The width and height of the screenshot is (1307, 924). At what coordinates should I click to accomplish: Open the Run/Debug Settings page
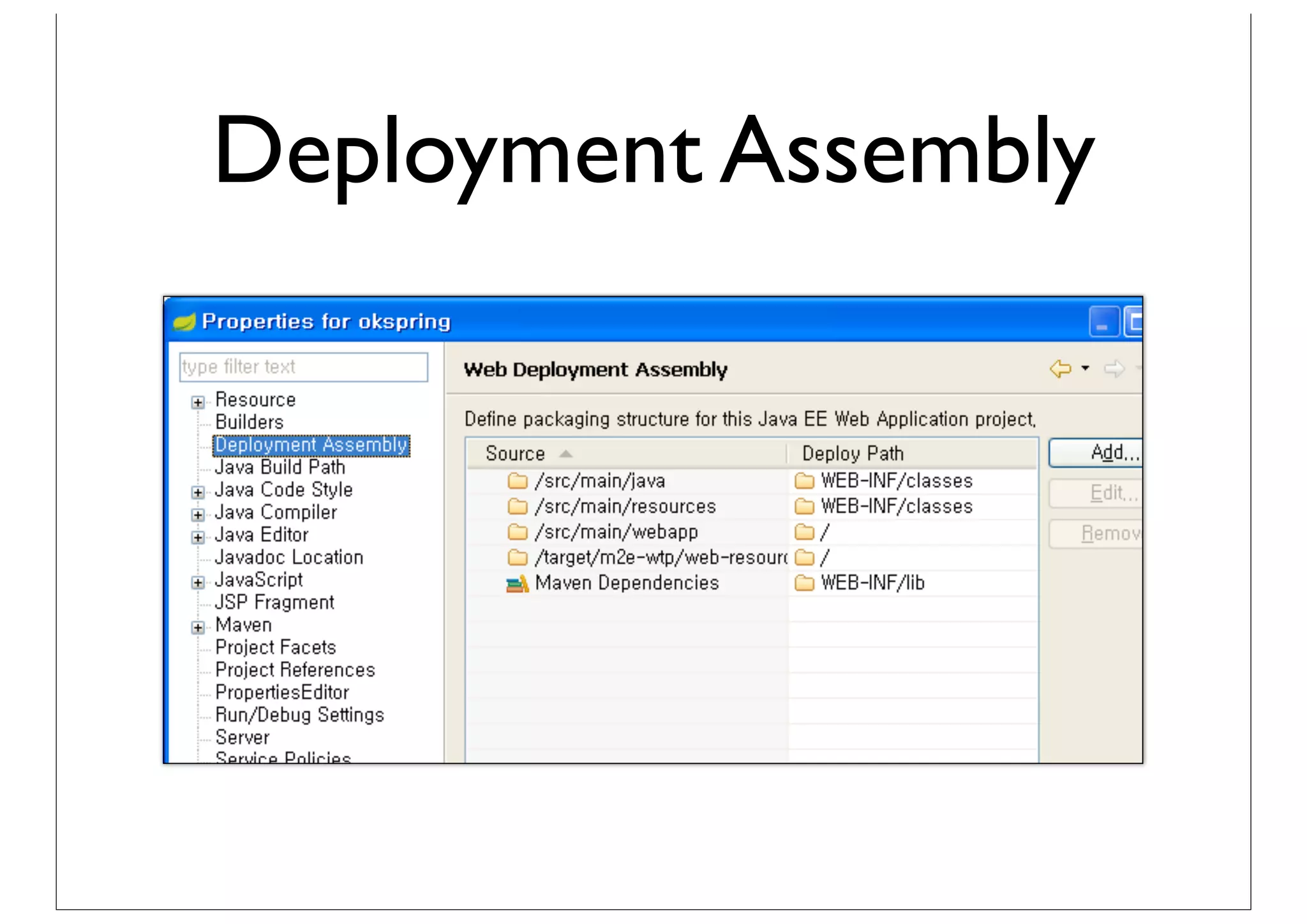coord(299,715)
